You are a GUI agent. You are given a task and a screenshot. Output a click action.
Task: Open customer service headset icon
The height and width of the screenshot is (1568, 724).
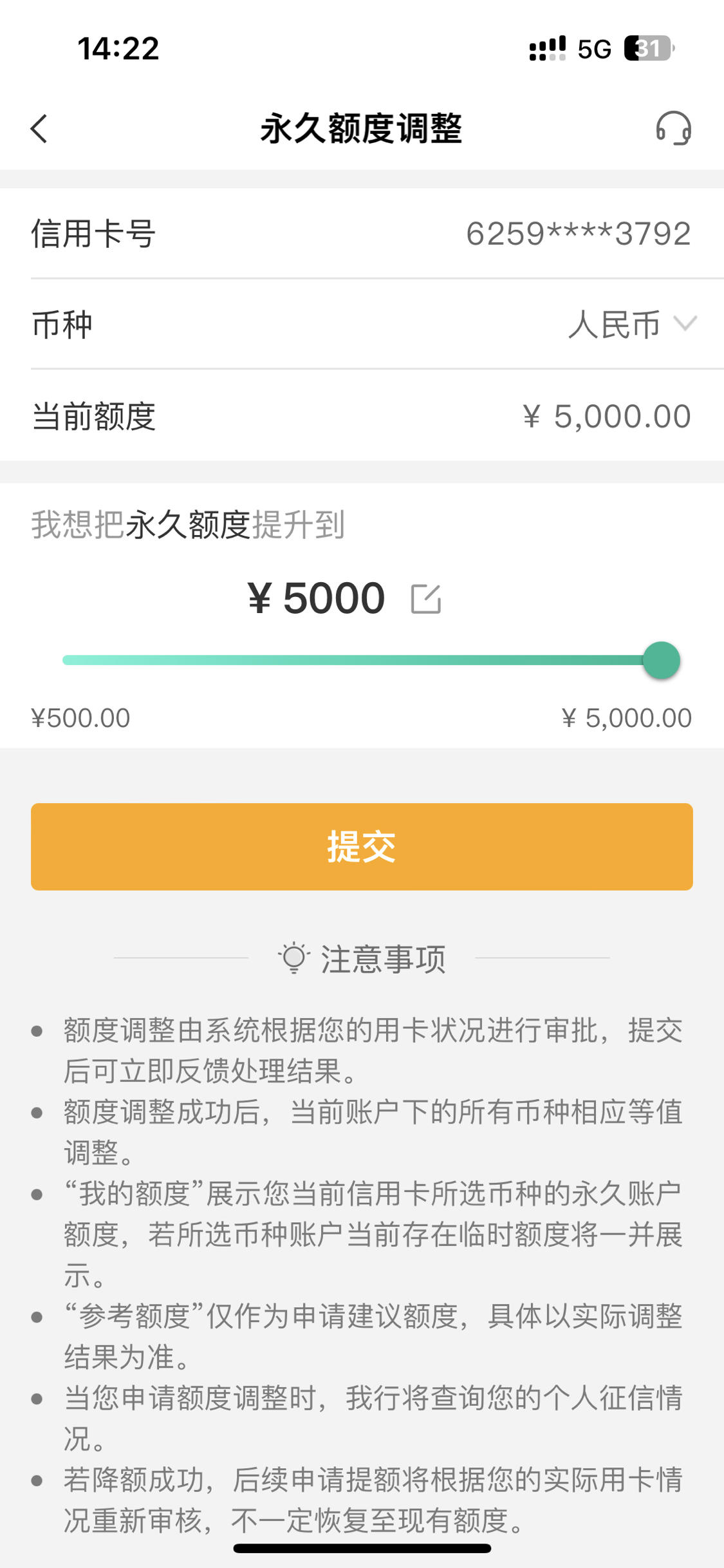click(x=673, y=128)
